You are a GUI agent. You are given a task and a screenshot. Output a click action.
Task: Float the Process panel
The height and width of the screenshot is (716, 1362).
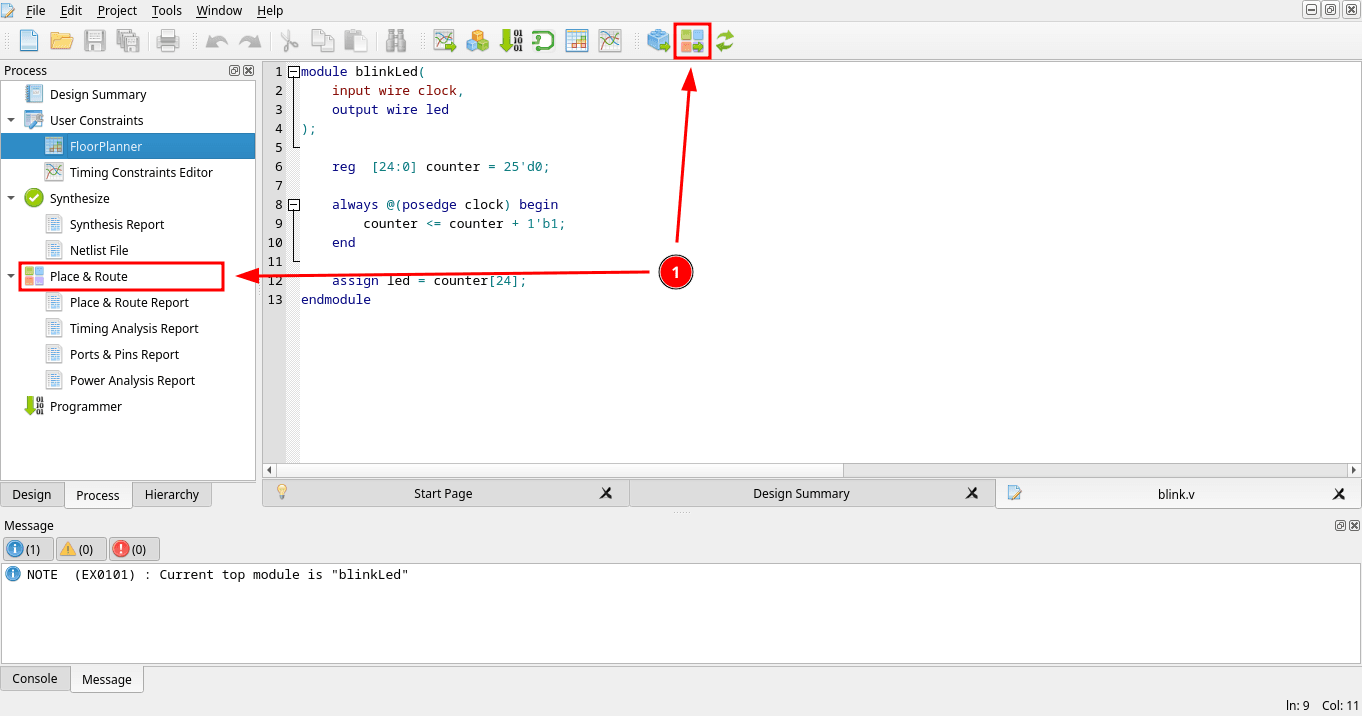click(x=234, y=71)
